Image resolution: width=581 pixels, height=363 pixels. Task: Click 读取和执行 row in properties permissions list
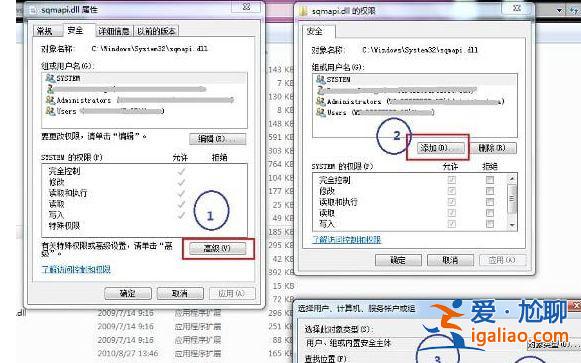[x=145, y=193]
